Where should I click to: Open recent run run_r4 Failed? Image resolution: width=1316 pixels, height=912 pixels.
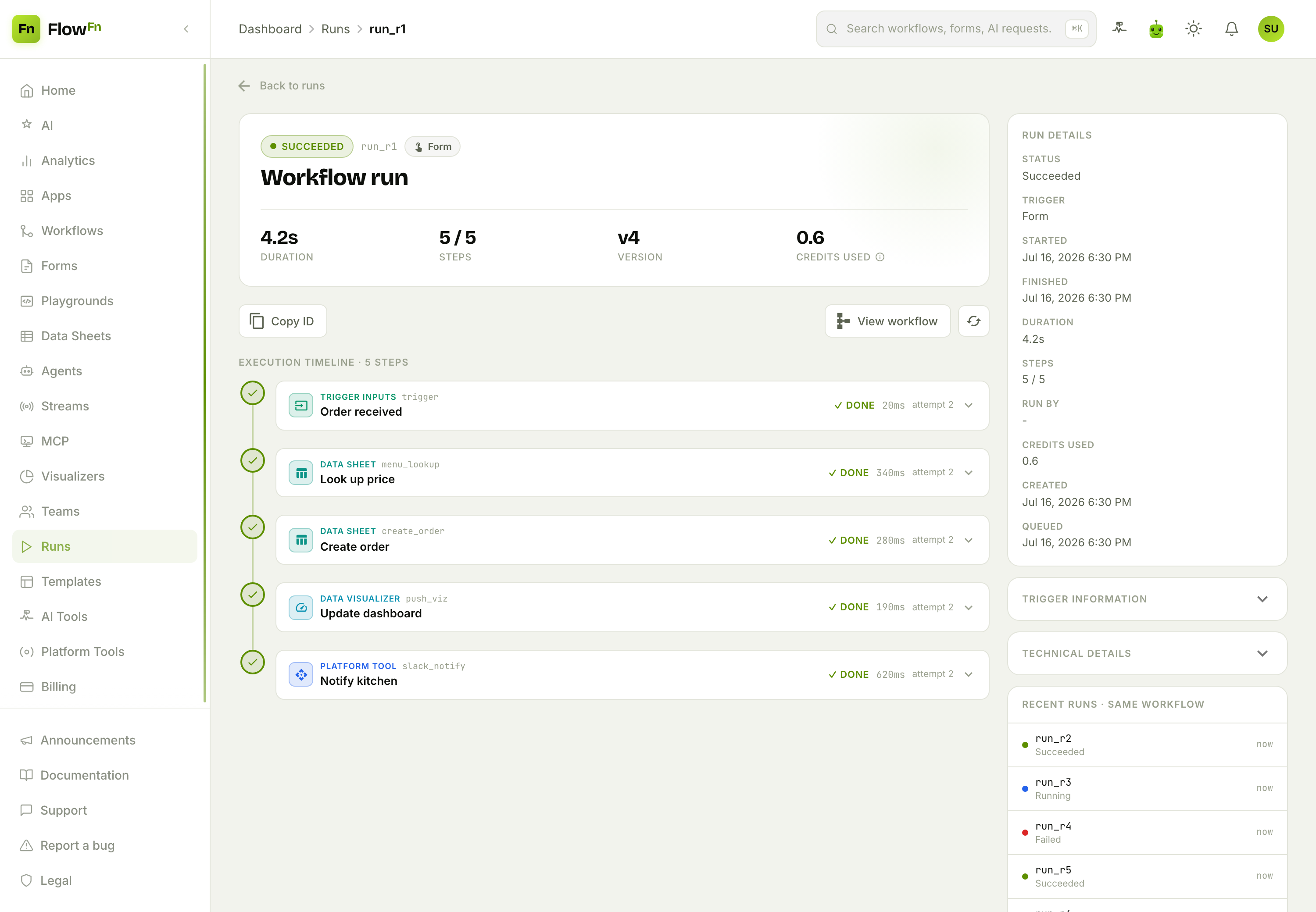[x=1147, y=833]
